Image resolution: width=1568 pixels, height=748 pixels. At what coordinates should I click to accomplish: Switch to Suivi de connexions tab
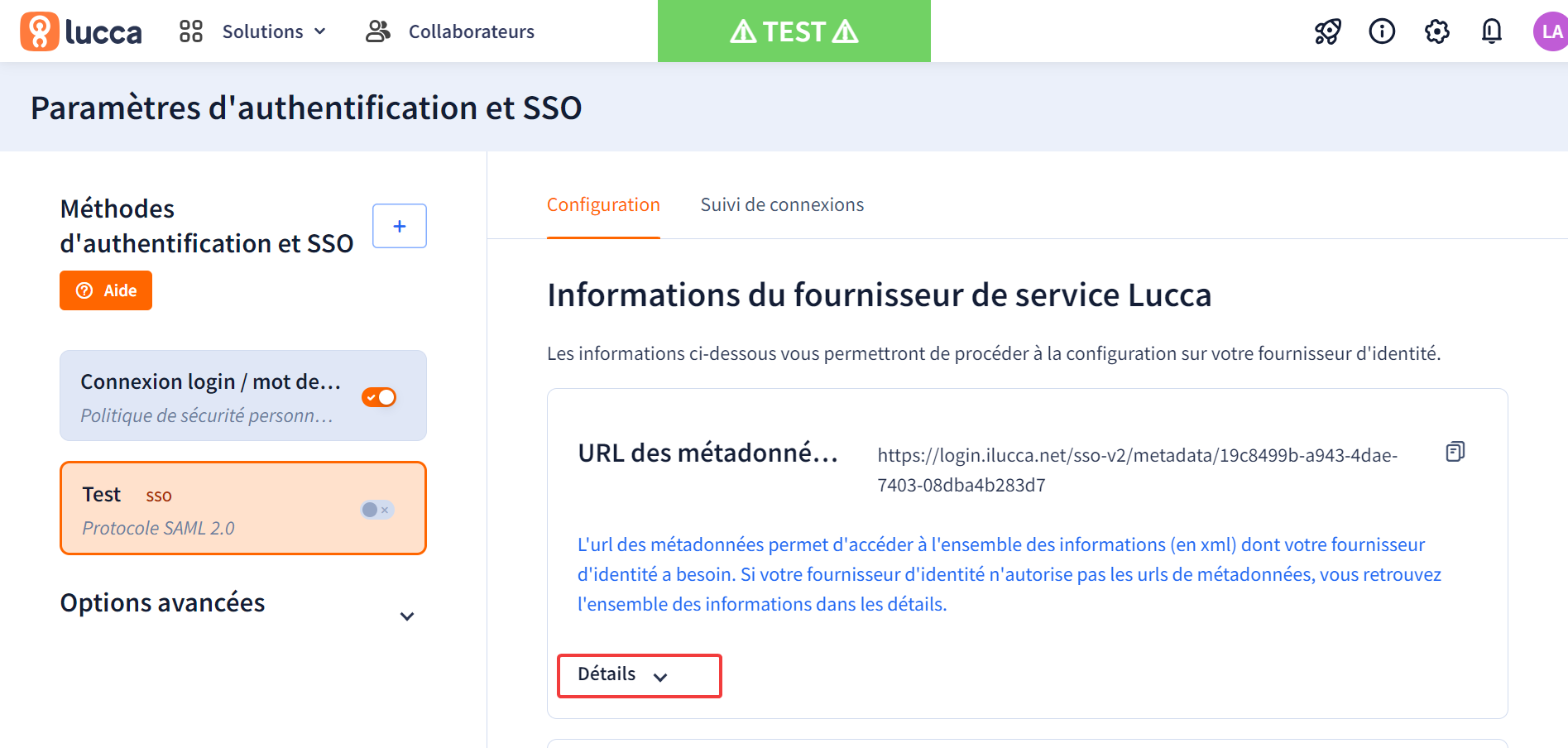click(782, 204)
